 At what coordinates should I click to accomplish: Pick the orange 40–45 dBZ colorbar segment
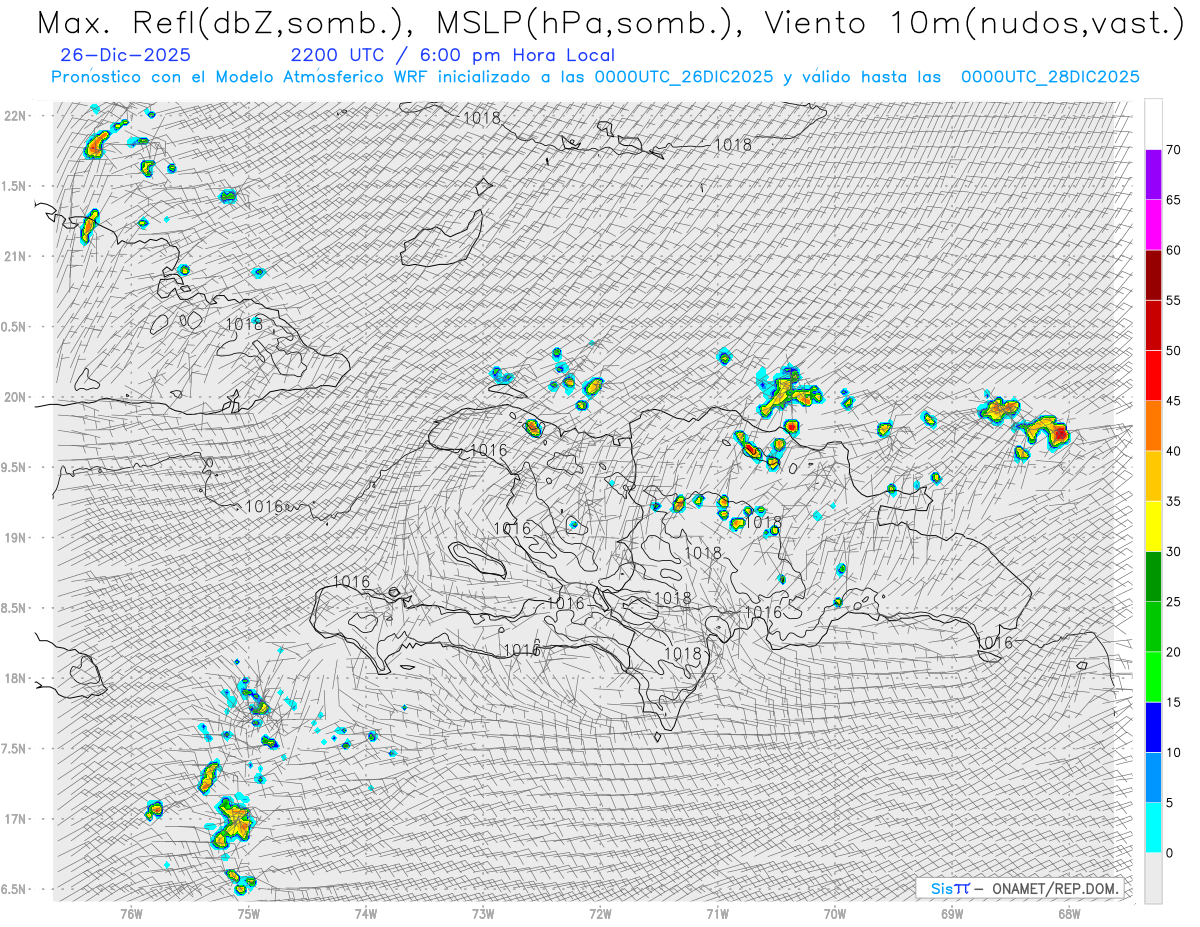(1153, 426)
